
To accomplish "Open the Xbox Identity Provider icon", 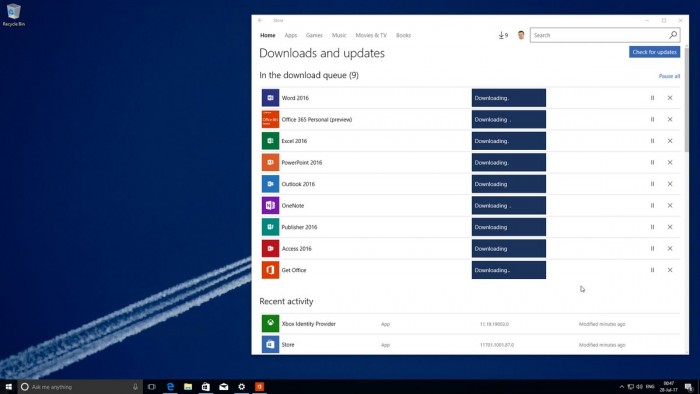I will 270,323.
